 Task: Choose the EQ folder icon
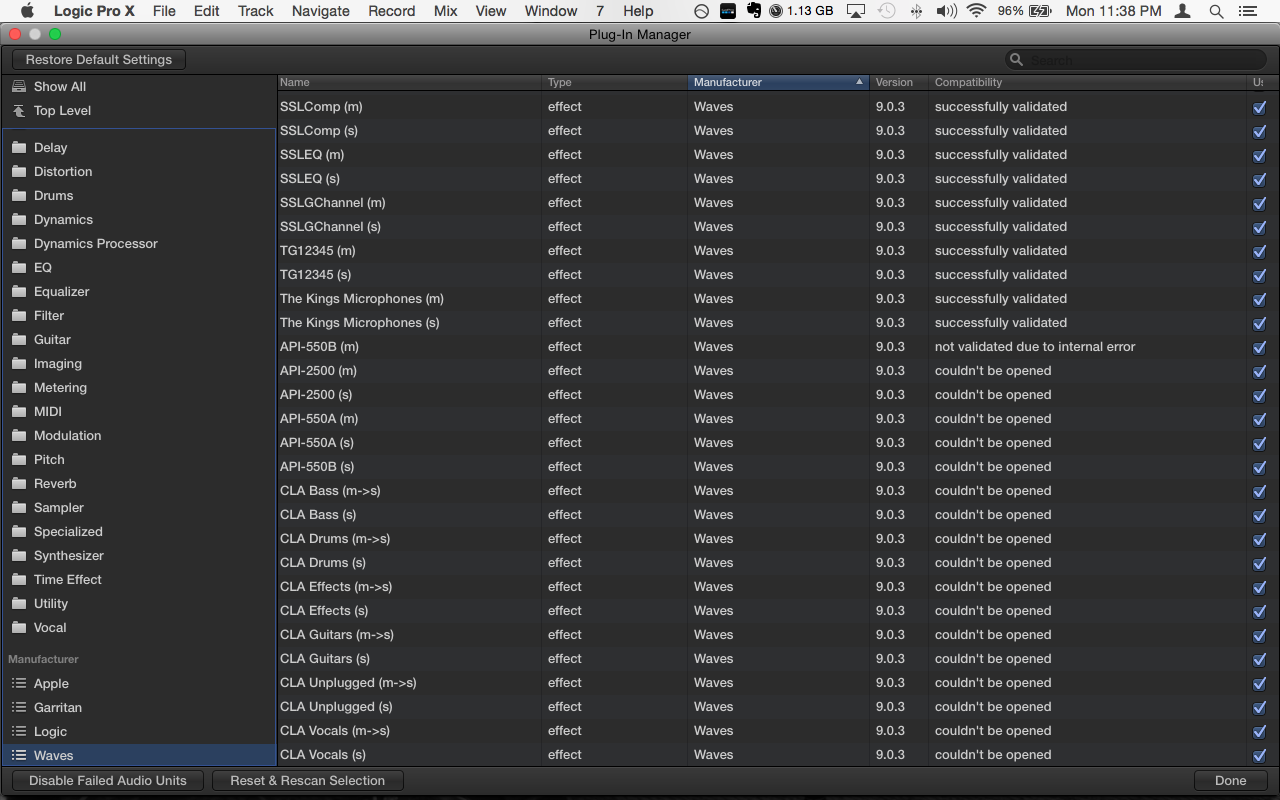click(19, 267)
